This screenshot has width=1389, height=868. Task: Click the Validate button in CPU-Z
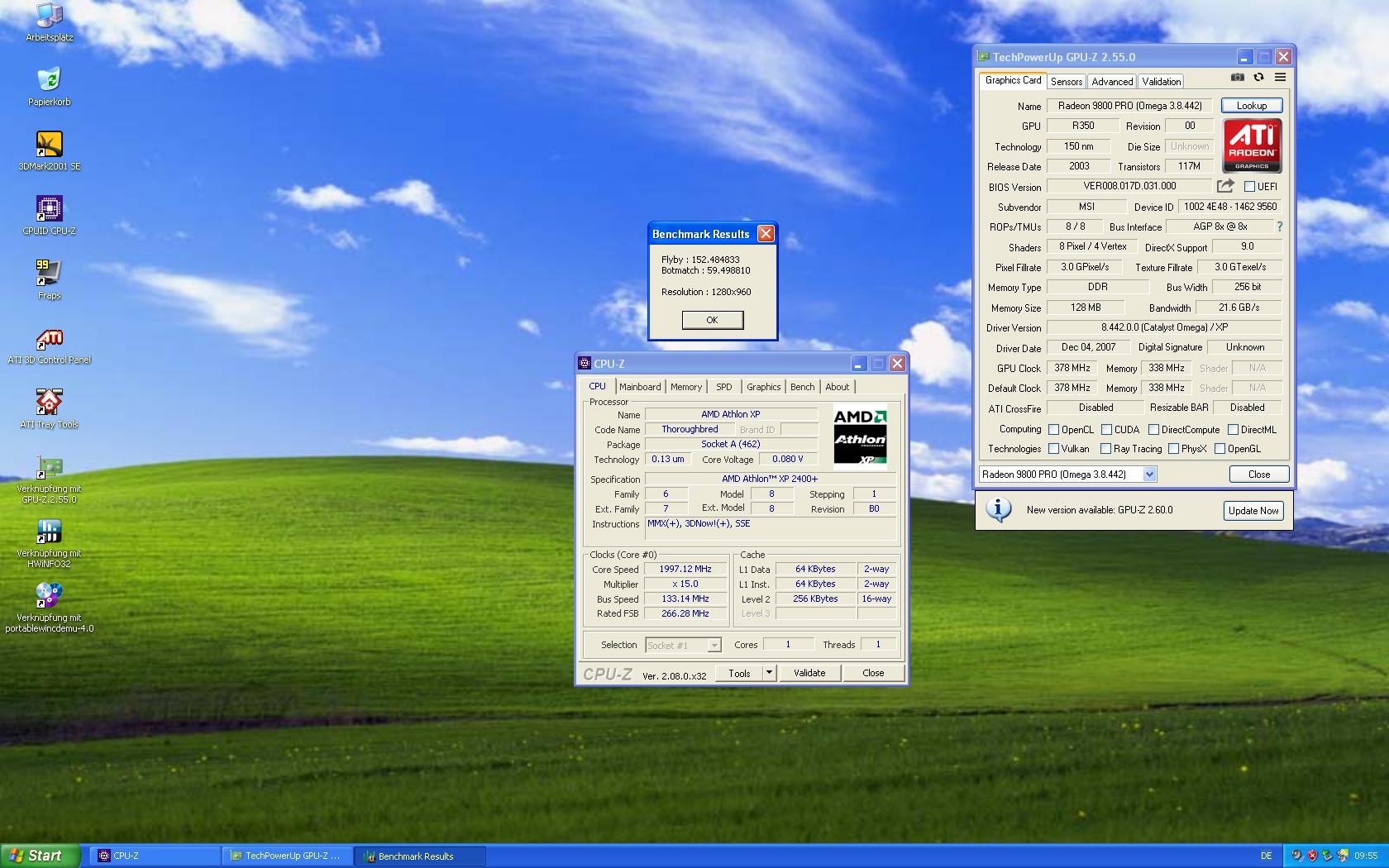[x=809, y=673]
